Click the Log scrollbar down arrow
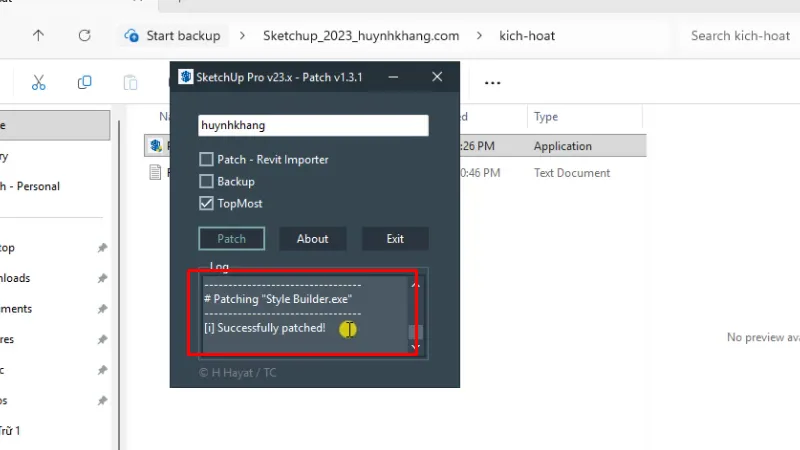 coord(415,346)
